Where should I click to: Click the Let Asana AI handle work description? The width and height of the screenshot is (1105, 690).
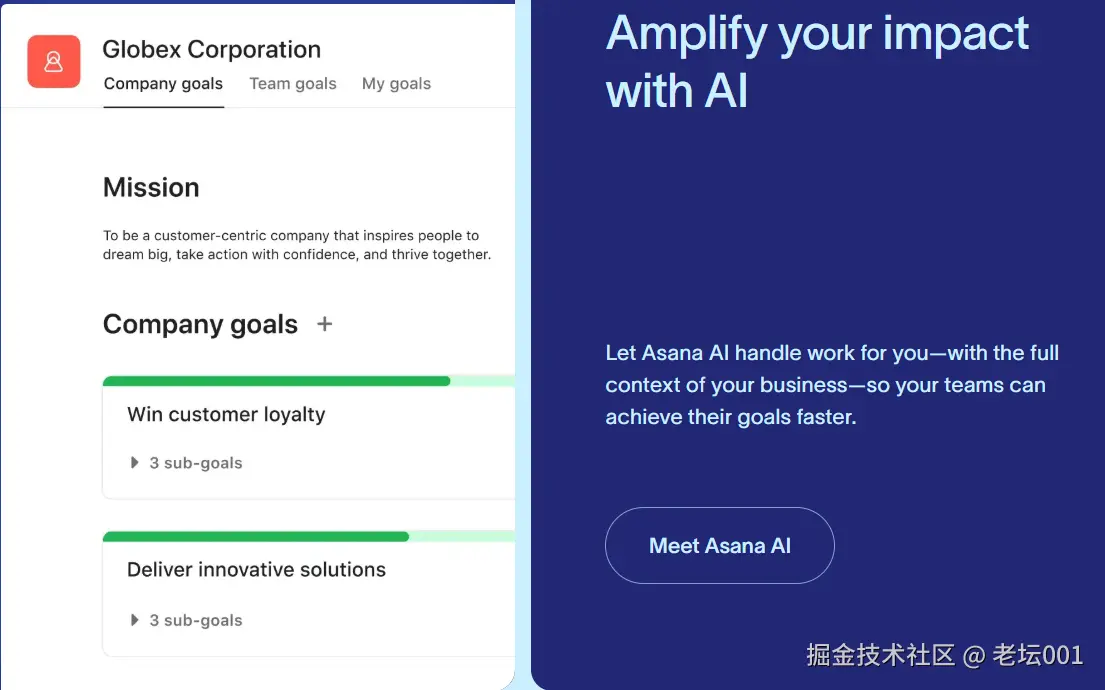pyautogui.click(x=830, y=385)
